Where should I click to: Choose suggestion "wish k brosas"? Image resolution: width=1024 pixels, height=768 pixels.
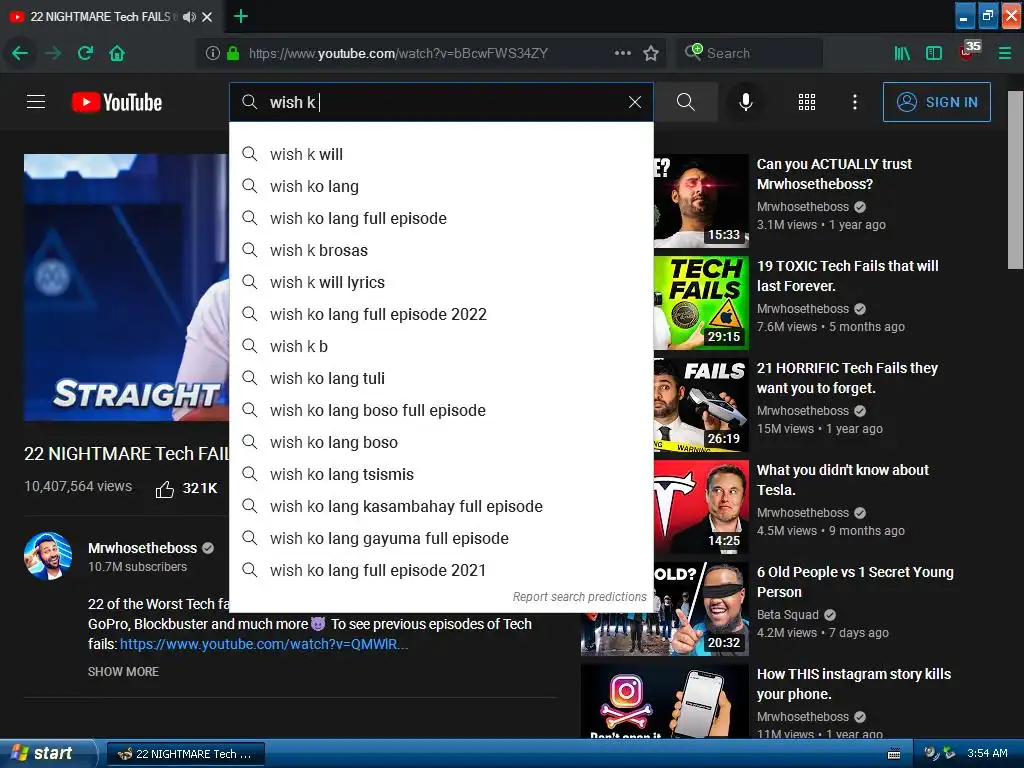[441, 250]
